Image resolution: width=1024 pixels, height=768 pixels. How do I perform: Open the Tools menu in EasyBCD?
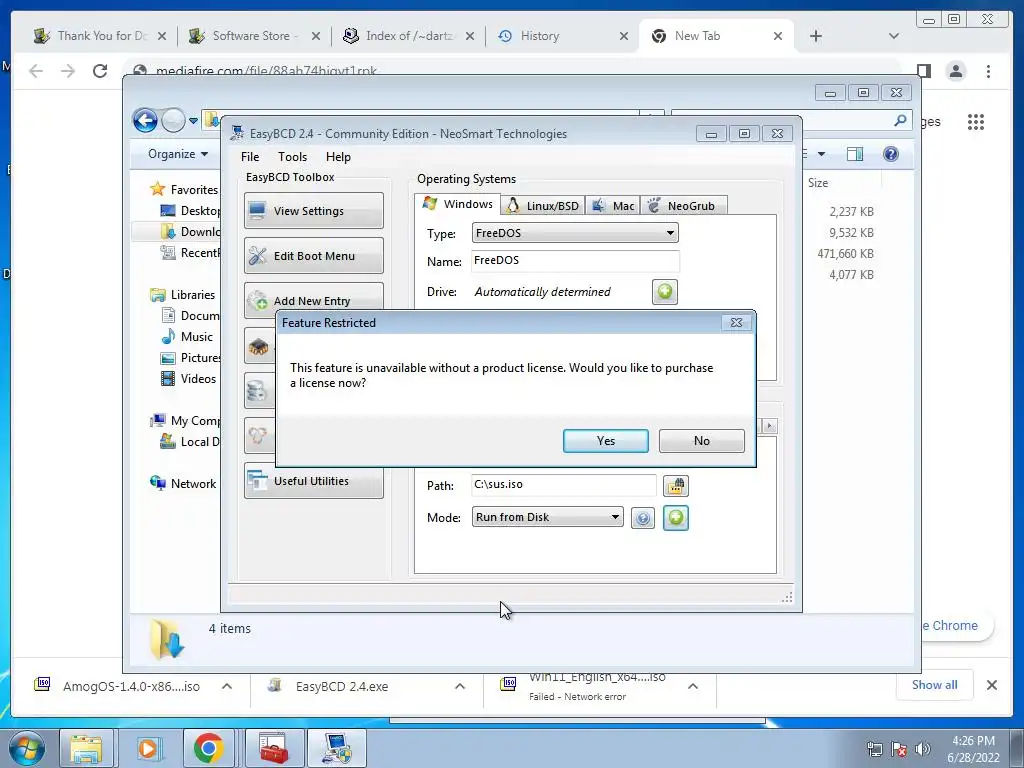[x=292, y=157]
